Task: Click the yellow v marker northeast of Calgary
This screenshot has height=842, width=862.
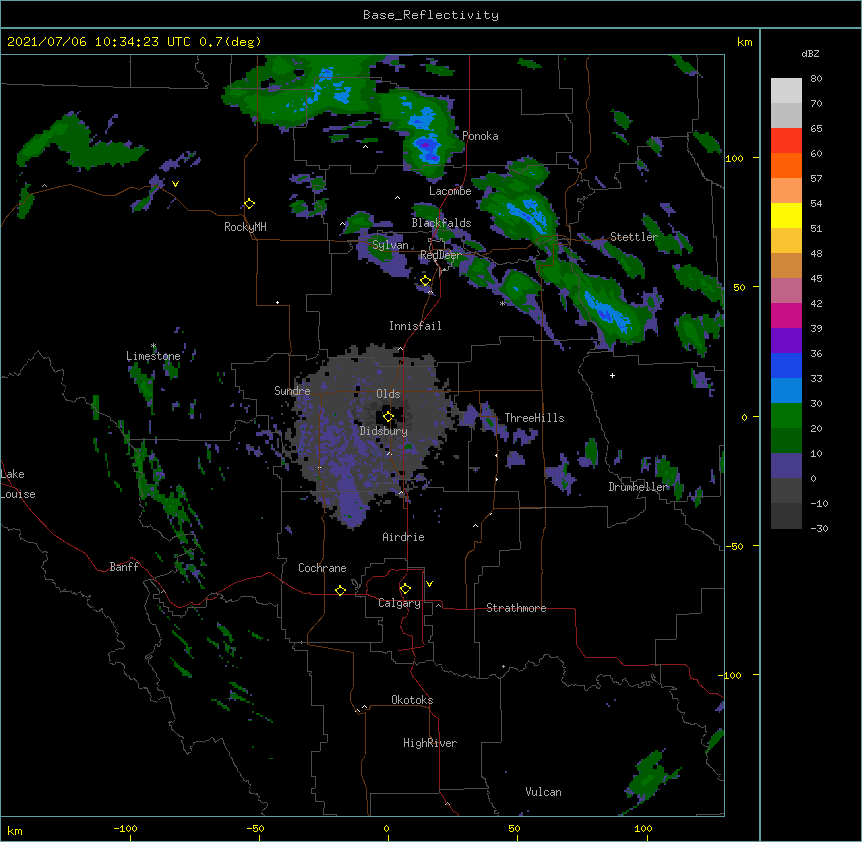Action: click(x=429, y=584)
